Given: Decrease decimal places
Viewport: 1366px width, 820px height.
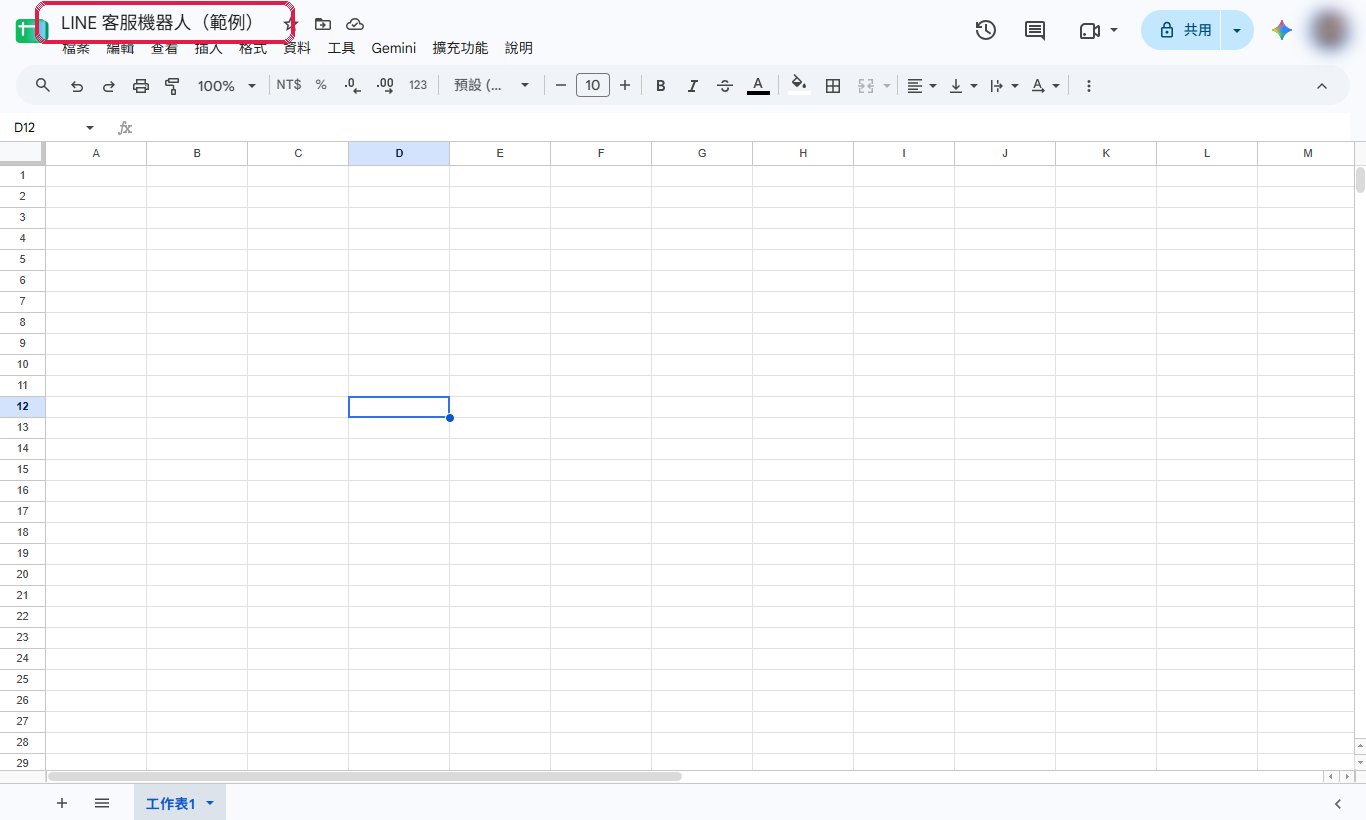Looking at the screenshot, I should click(x=352, y=86).
